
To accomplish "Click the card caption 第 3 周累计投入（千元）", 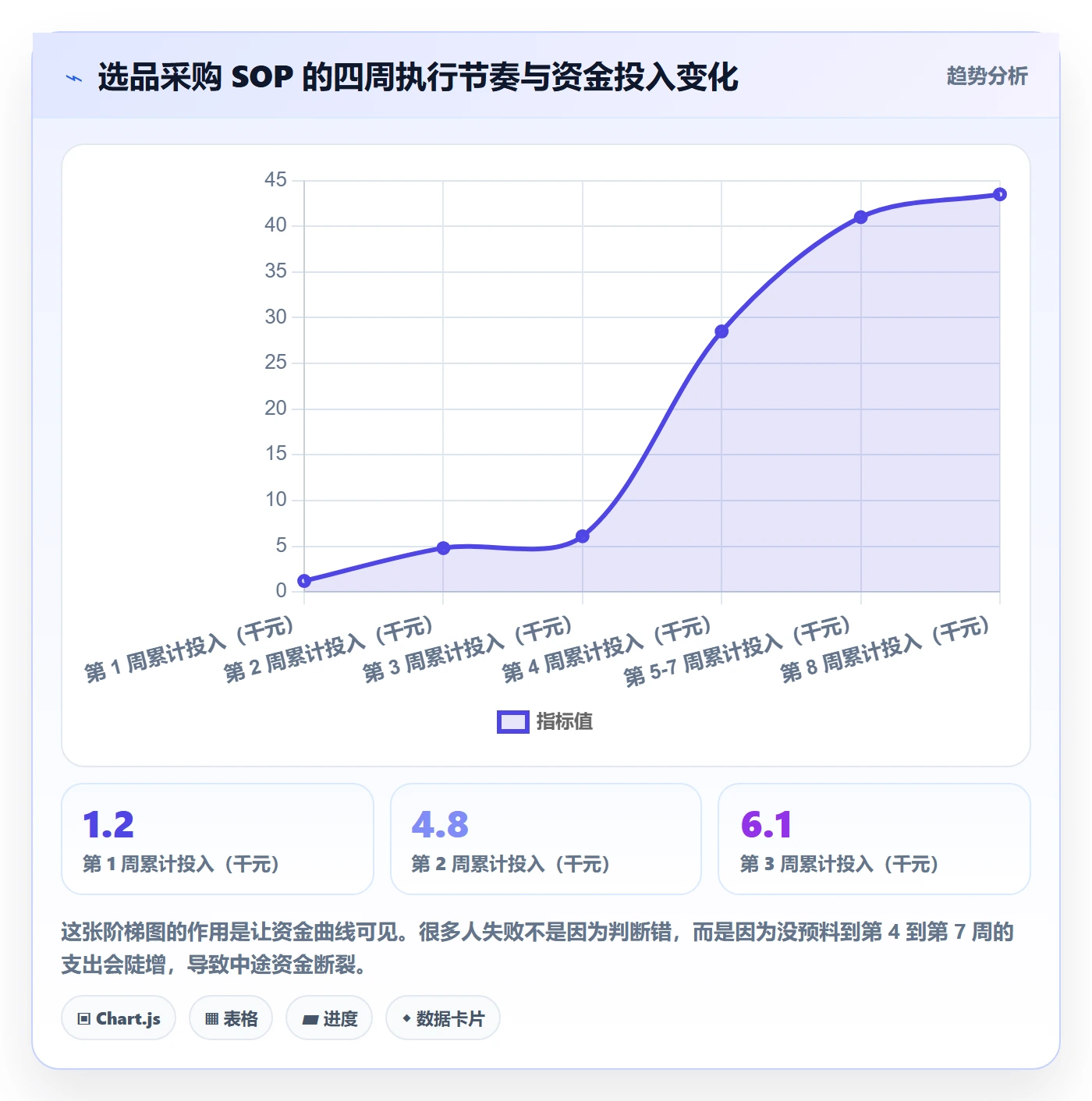I will coord(838,864).
